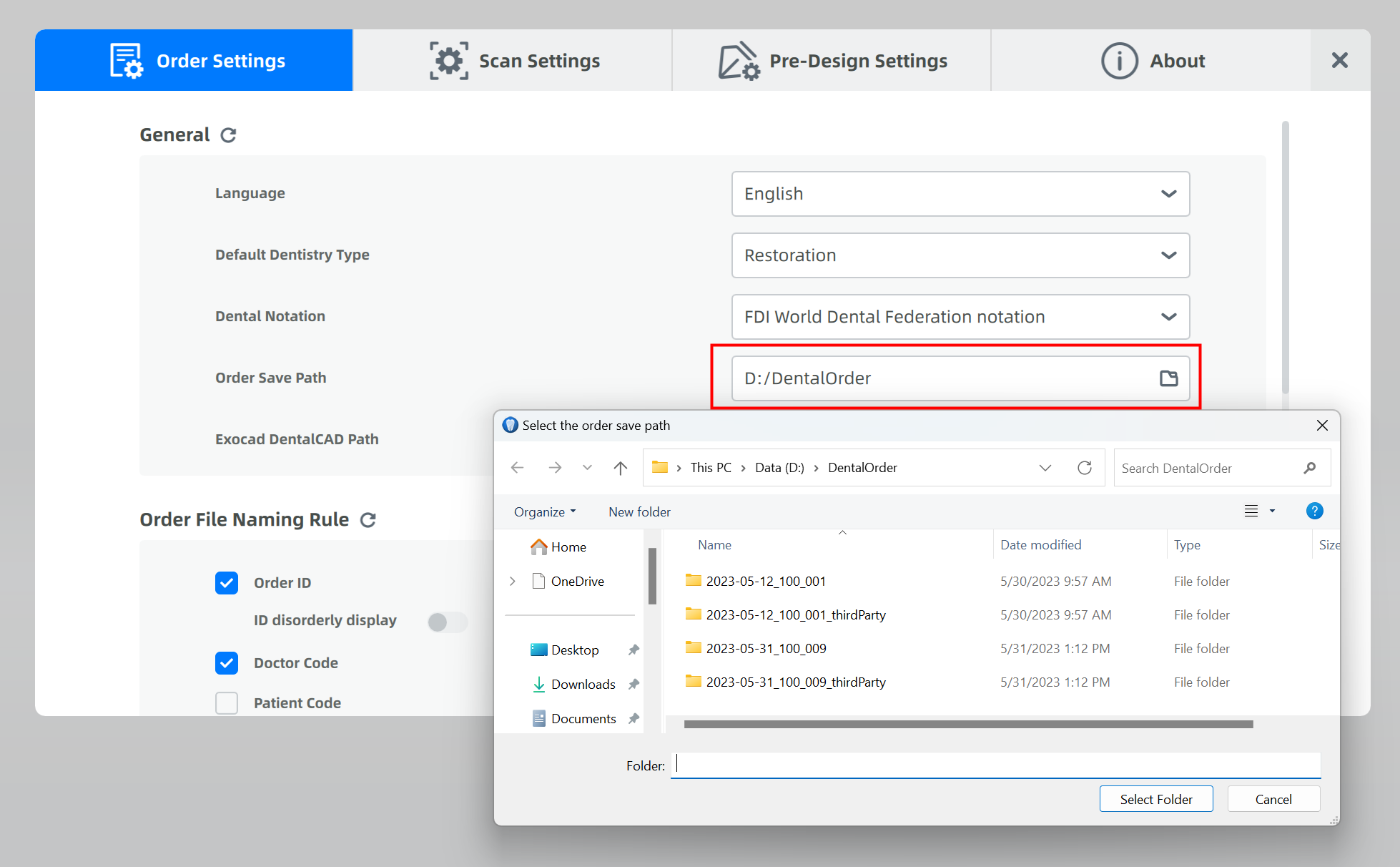Click the back arrow in the file dialog
The height and width of the screenshot is (867, 1400).
pyautogui.click(x=518, y=468)
